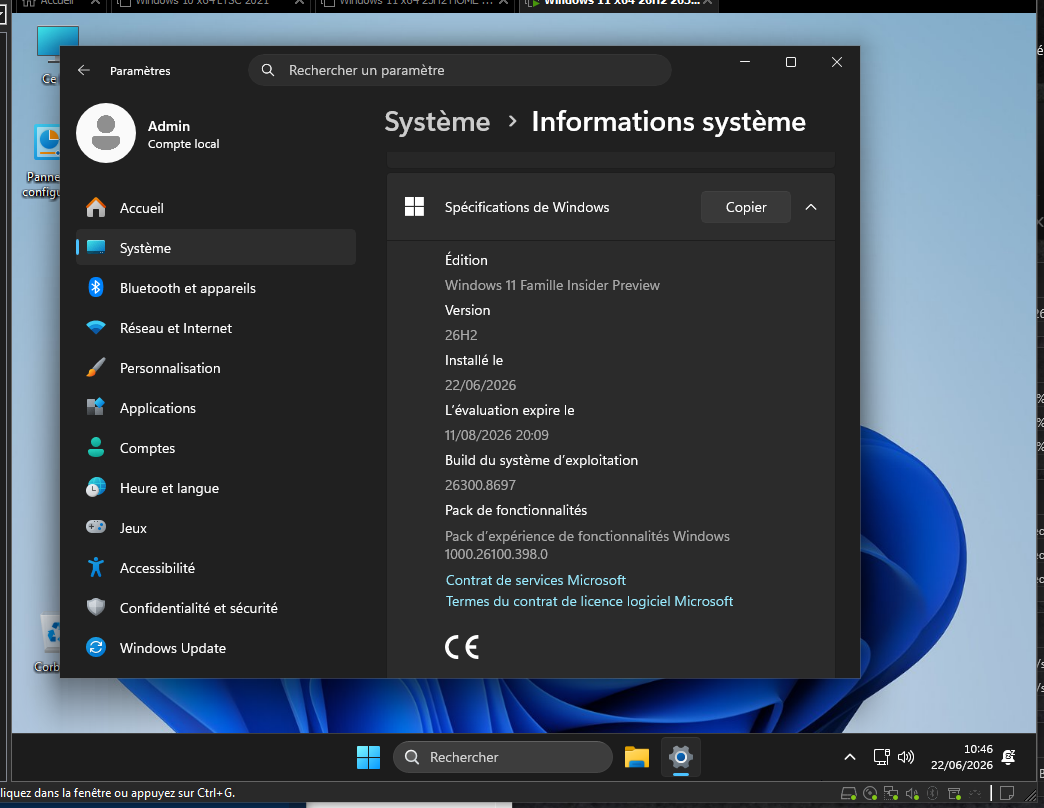Click the Windows logo in Spécifications header
Screen dimensions: 1044x808
pyautogui.click(x=414, y=207)
